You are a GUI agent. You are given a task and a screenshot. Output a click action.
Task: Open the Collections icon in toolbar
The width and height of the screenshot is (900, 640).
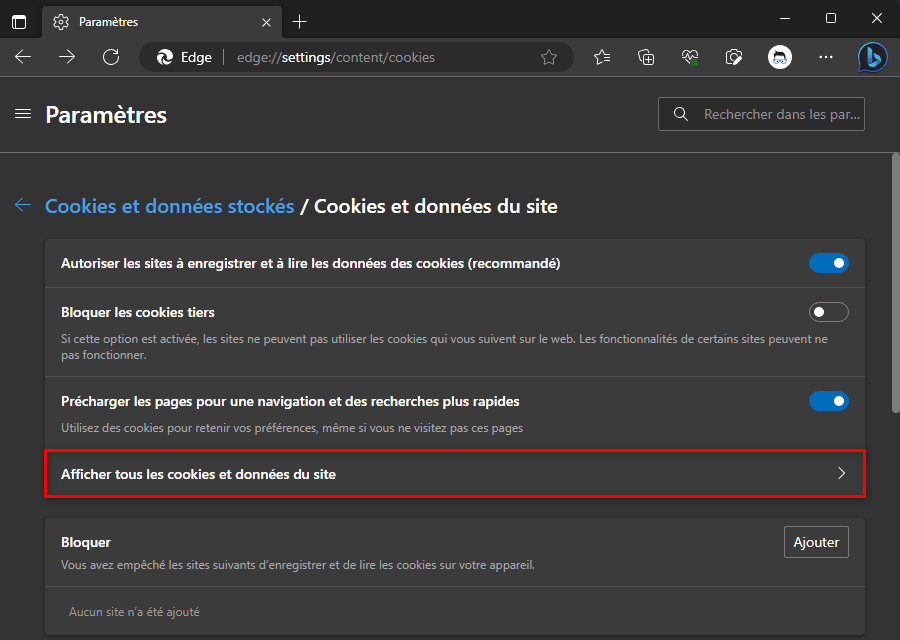[646, 57]
